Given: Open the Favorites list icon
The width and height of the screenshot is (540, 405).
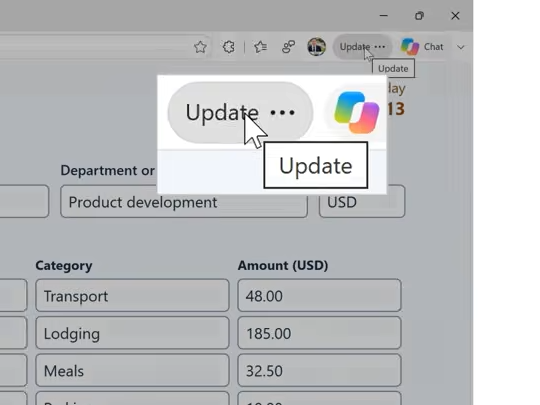Looking at the screenshot, I should [260, 47].
